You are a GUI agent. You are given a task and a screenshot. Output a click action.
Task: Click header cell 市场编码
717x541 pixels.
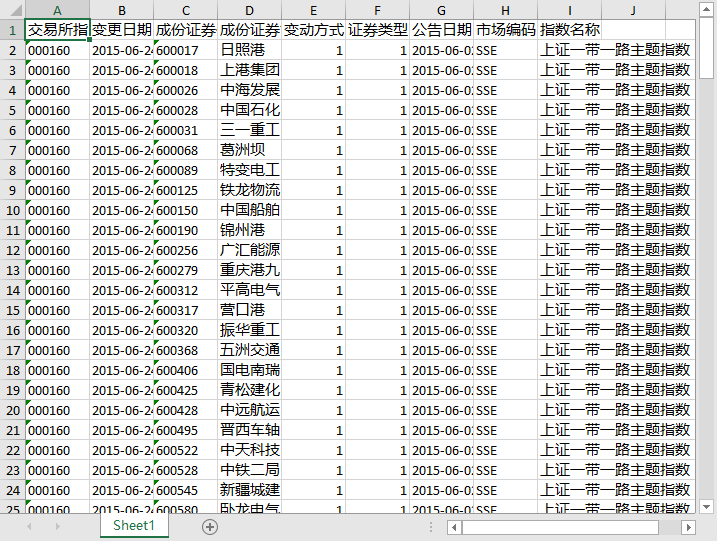[x=506, y=30]
